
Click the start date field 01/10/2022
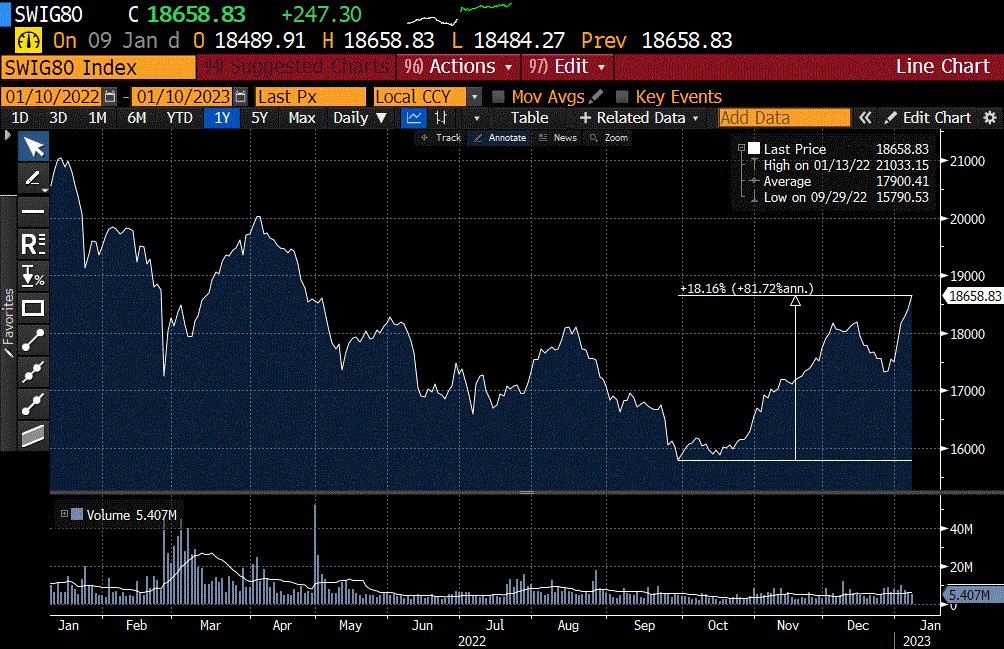click(x=53, y=97)
